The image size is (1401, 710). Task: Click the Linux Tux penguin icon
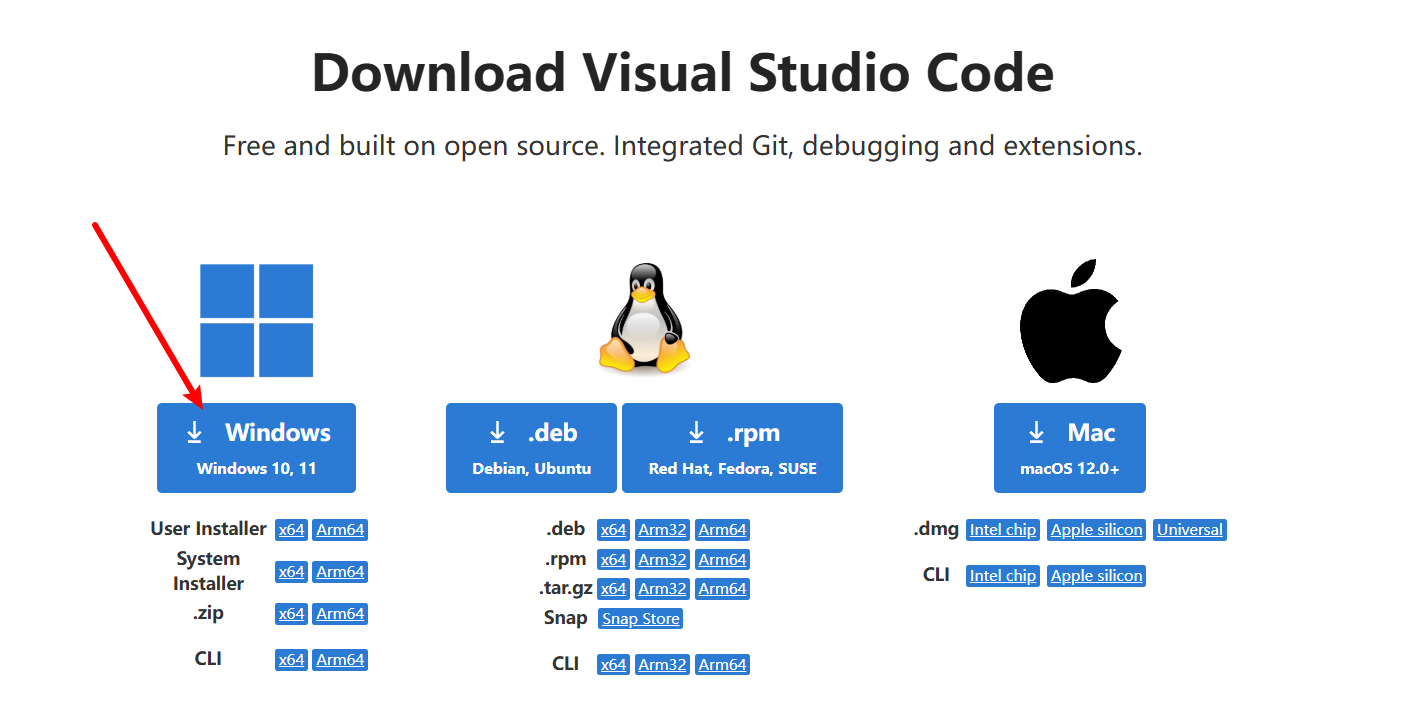coord(644,319)
